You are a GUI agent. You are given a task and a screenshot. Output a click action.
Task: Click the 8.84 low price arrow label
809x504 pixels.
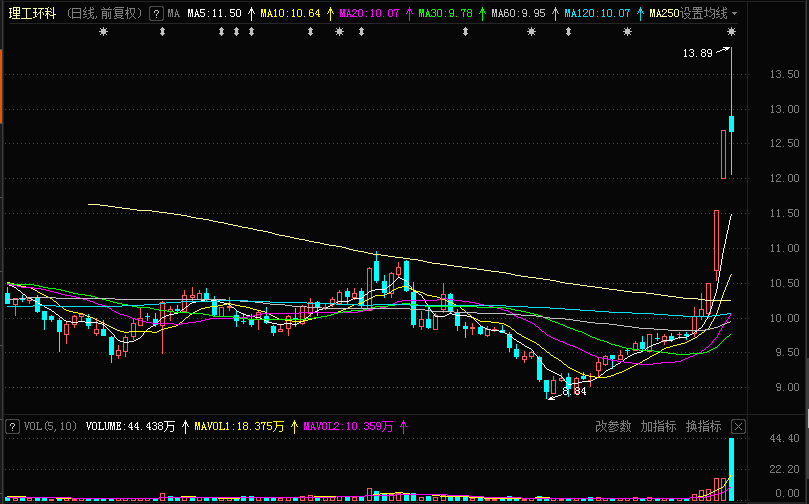pos(573,392)
